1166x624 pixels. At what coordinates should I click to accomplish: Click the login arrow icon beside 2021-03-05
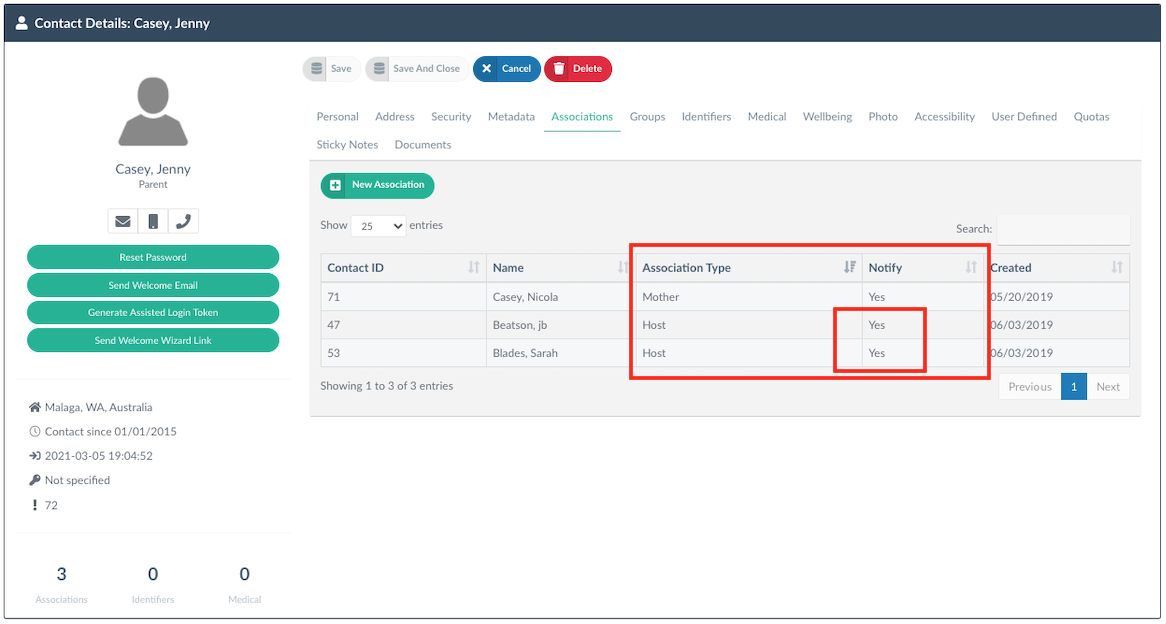pyautogui.click(x=34, y=456)
